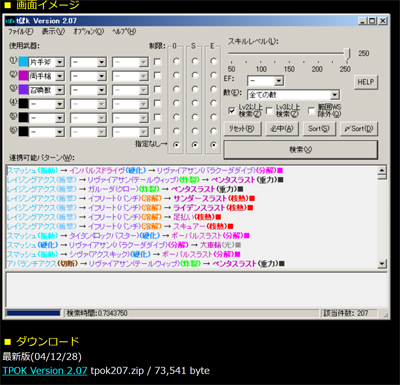Click the Sort(D) button with icon
Screen dimensions: 400x385
[x=359, y=129]
